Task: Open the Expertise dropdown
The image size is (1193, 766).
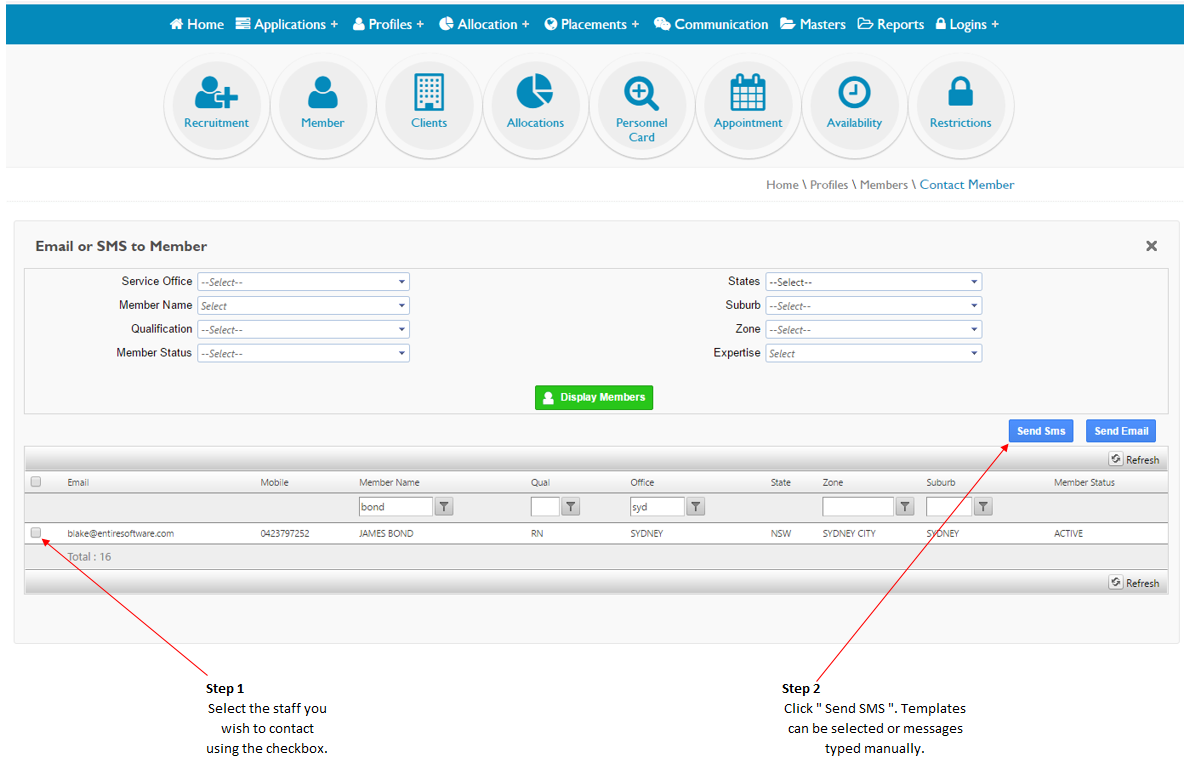Action: [x=873, y=353]
